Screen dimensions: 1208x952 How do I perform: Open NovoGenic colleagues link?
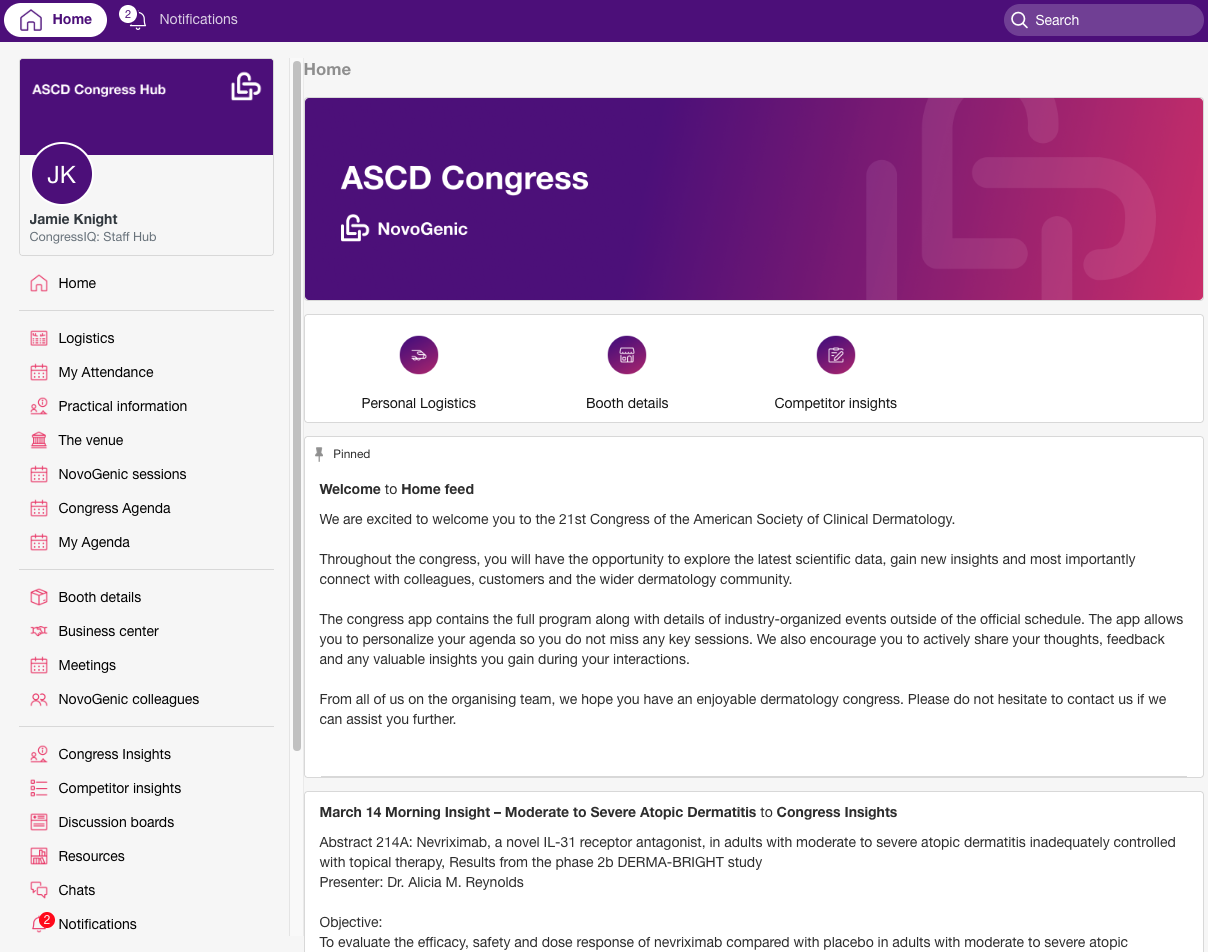(x=129, y=699)
